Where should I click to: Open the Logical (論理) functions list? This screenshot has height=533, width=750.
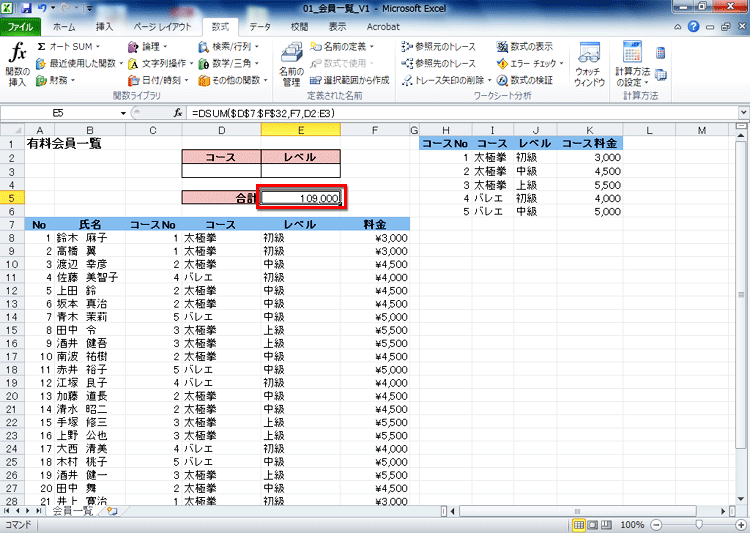[147, 46]
